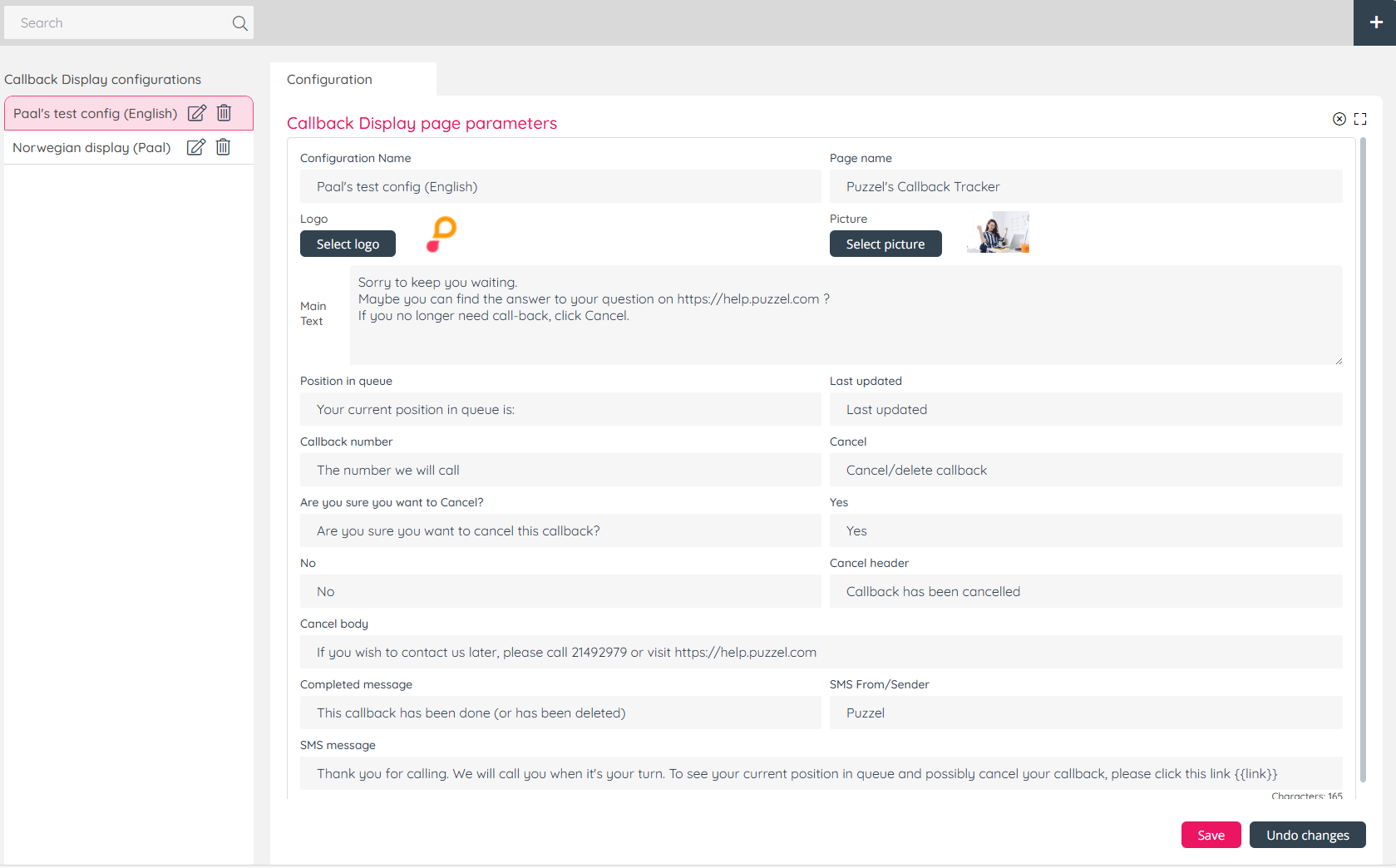Screen dimensions: 1396x868
Task: Focus the Page name field
Action: pyautogui.click(x=1085, y=186)
